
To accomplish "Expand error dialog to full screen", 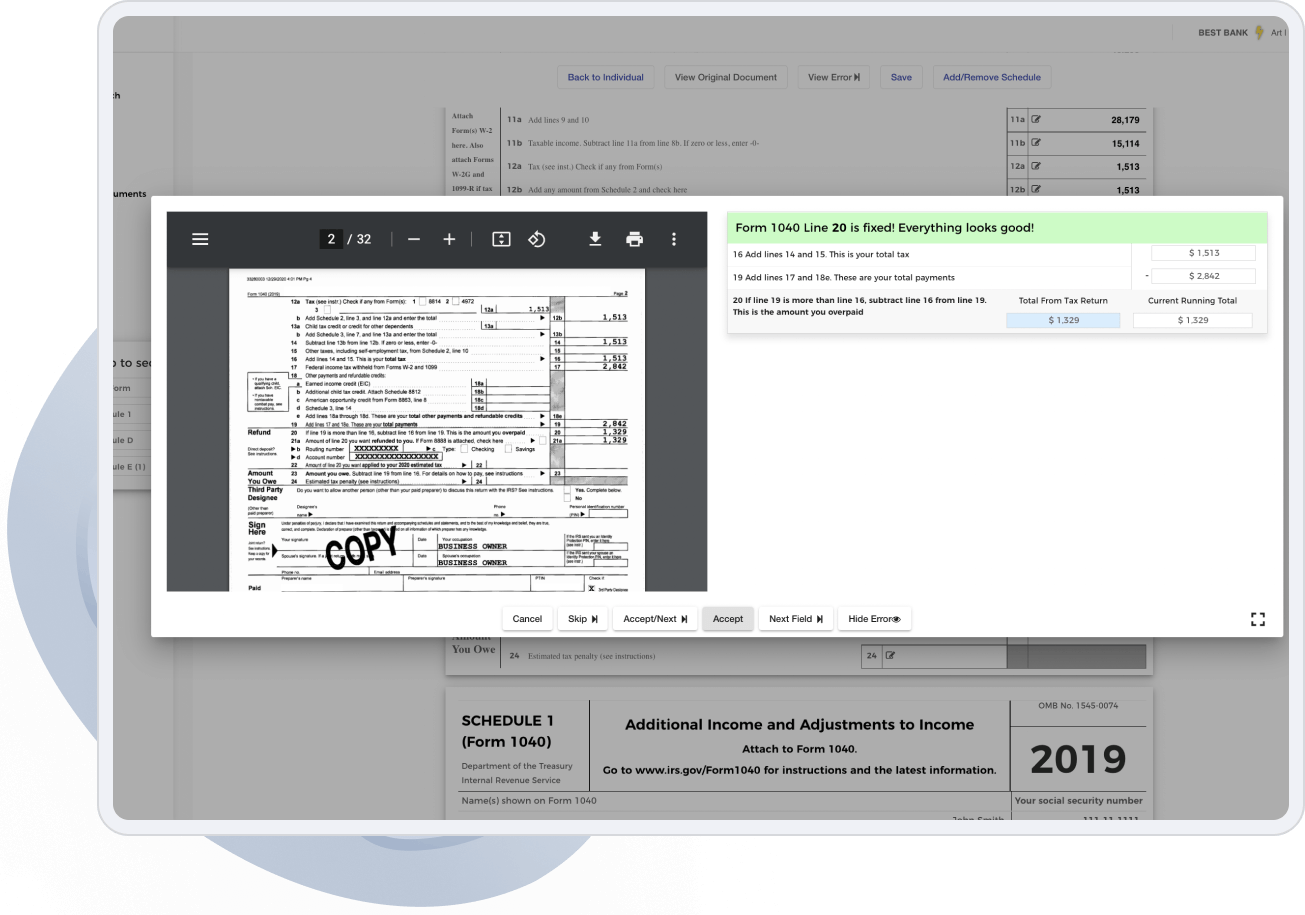I will 1258,620.
